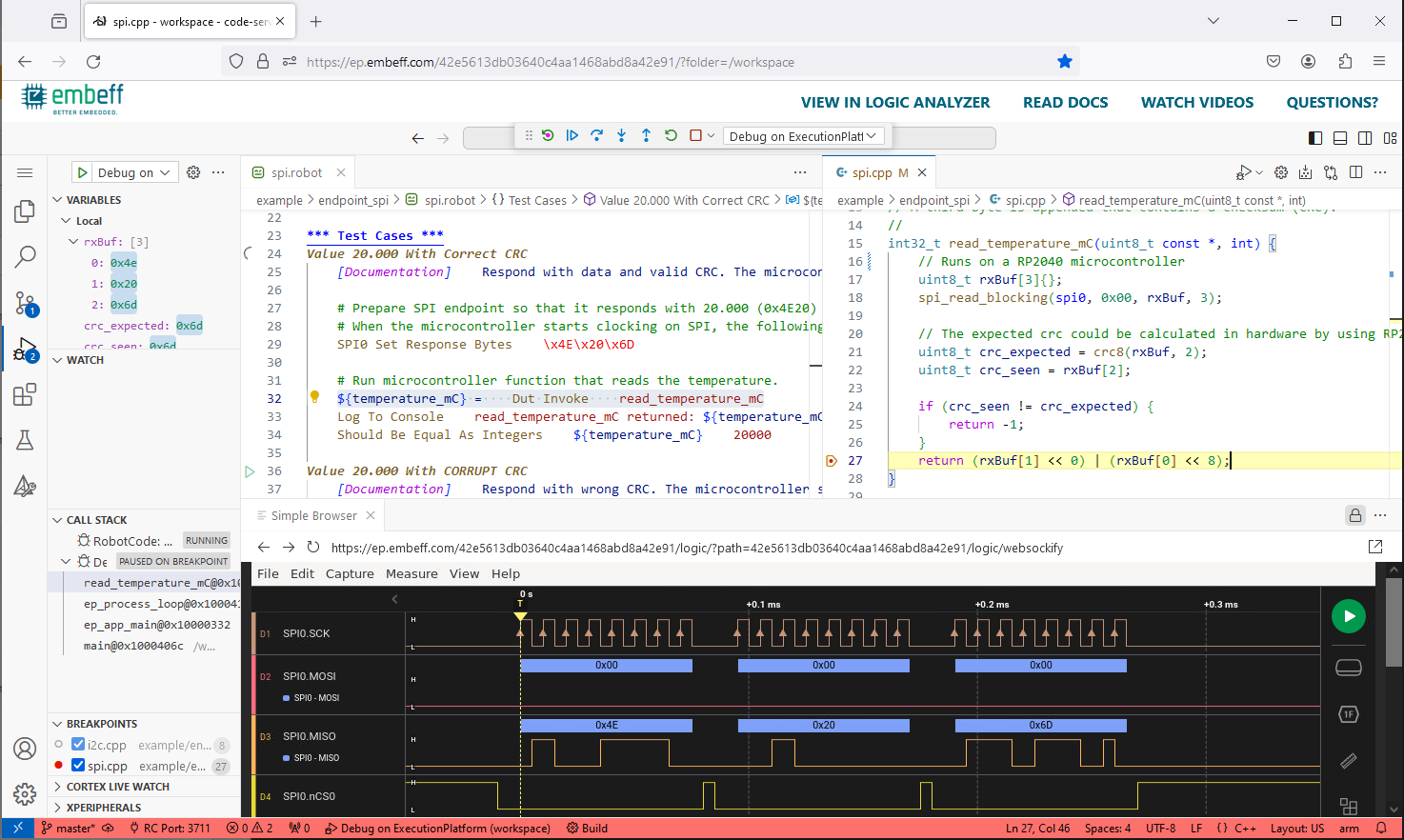1404x840 pixels.
Task: Uncheck the i2c.cpp breakpoint checkbox
Action: (x=78, y=745)
